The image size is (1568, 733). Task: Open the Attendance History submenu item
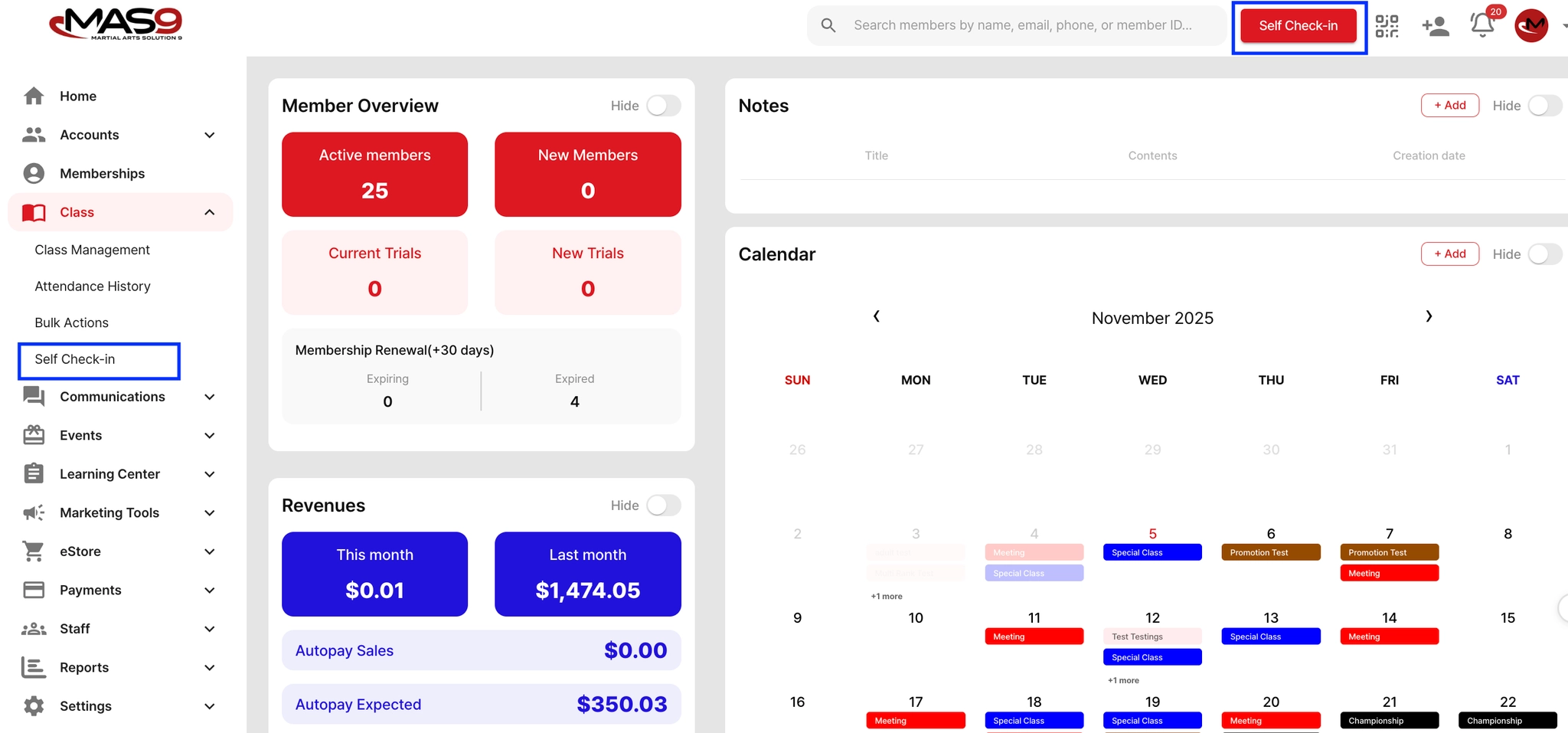(93, 286)
